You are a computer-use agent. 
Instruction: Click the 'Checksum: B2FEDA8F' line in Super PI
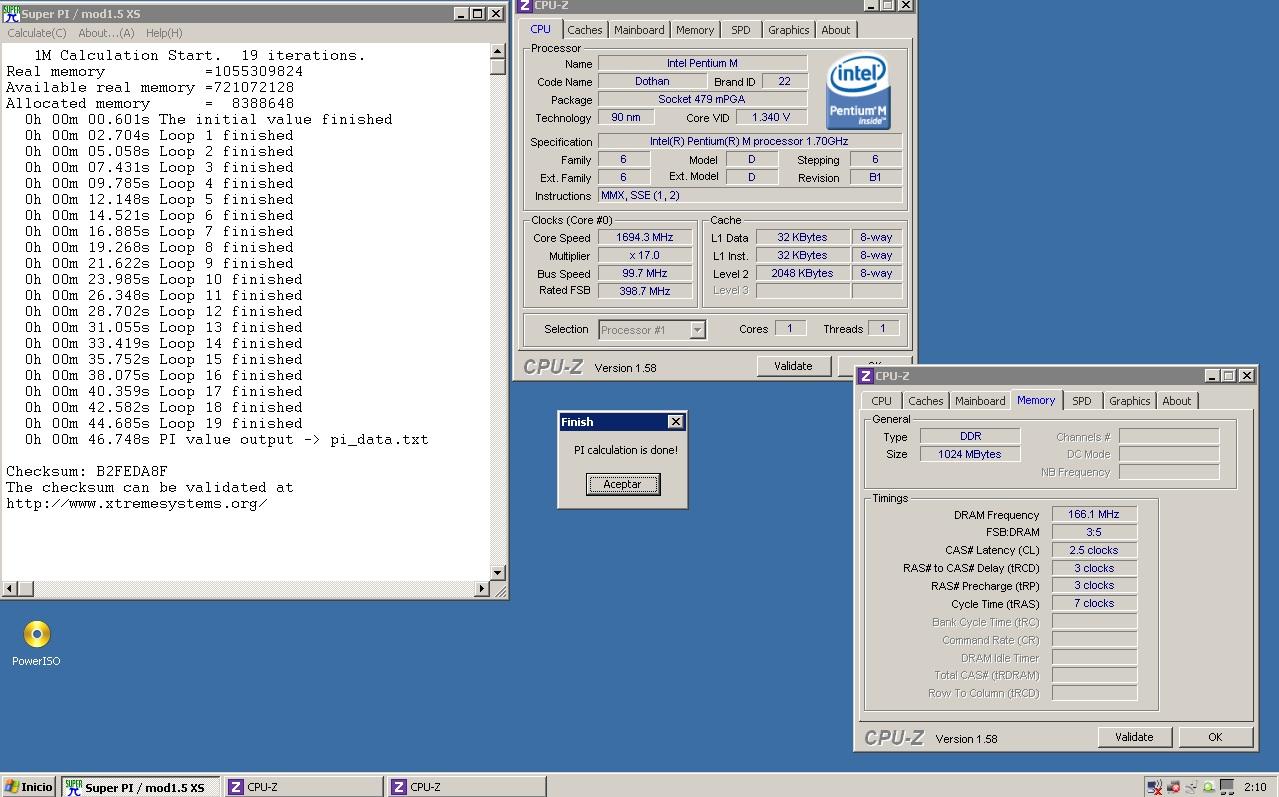coord(87,471)
